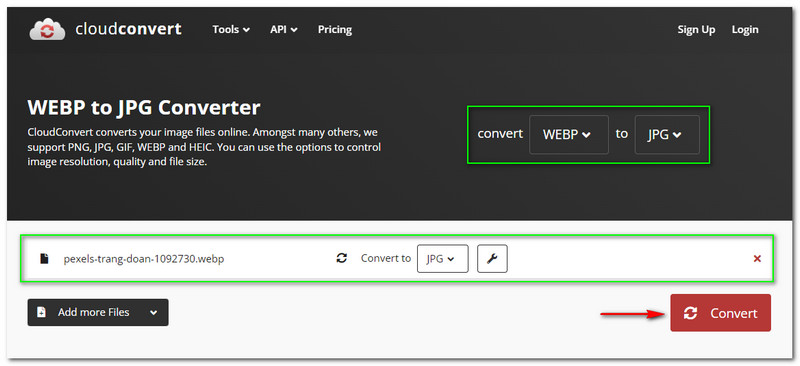Viewport: 800px width, 366px height.
Task: Expand the JPG target format dropdown in header
Action: click(x=667, y=135)
